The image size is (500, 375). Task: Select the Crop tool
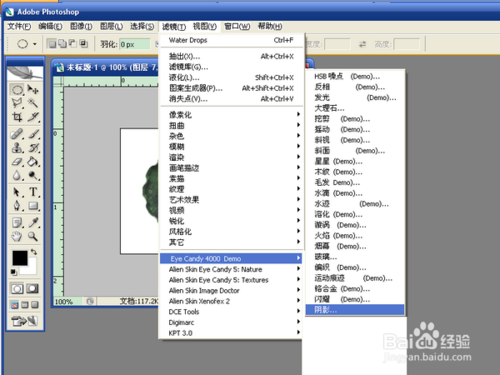(17, 117)
